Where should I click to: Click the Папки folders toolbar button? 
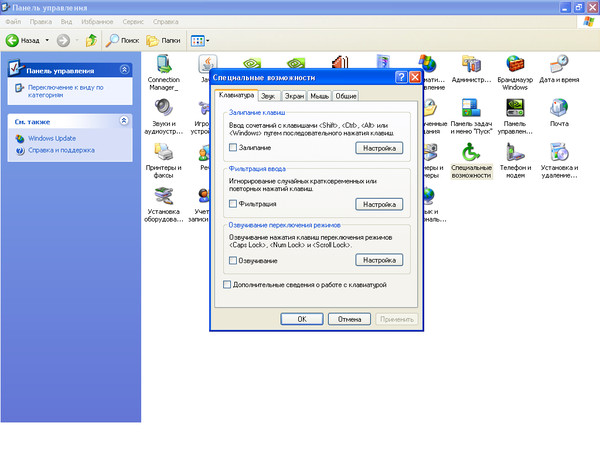pos(163,40)
